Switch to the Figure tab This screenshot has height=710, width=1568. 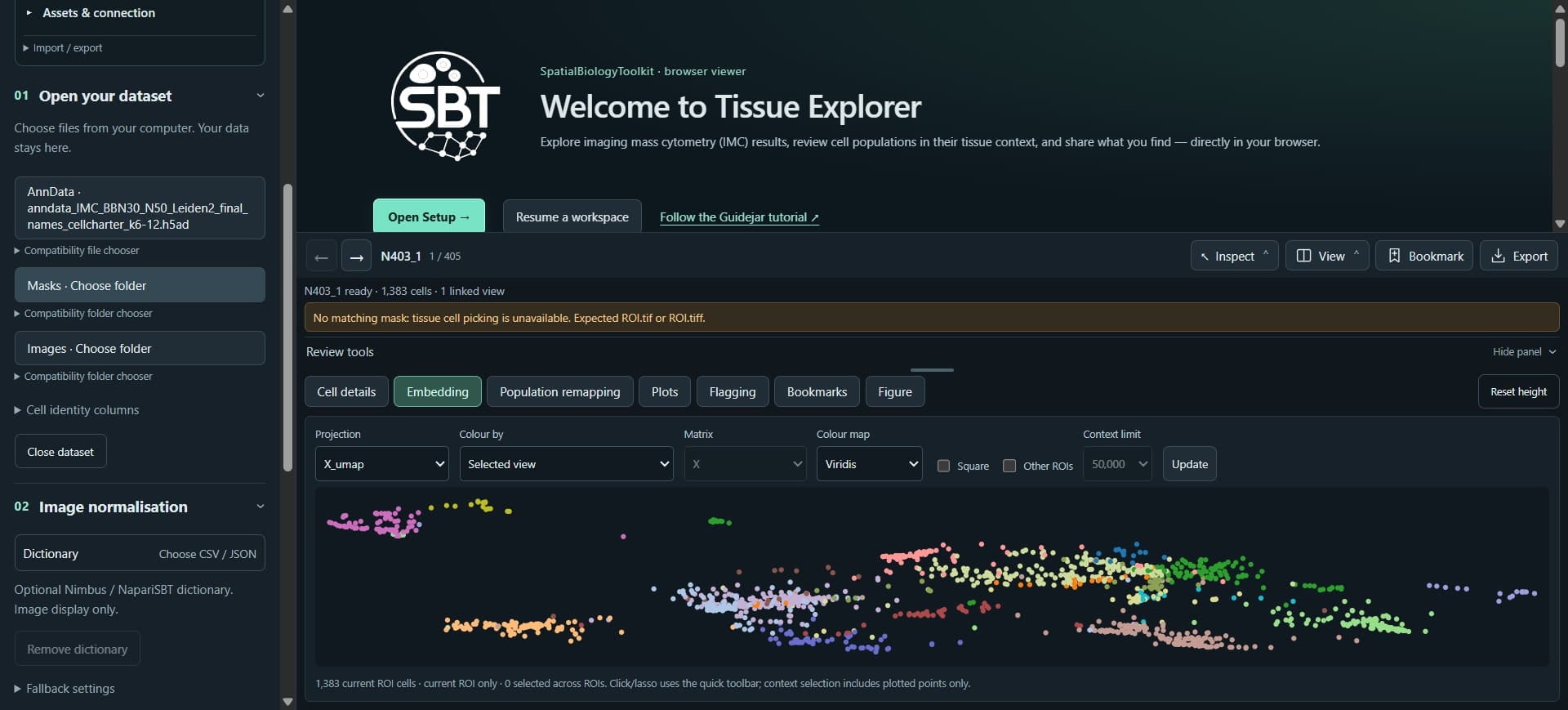click(895, 392)
